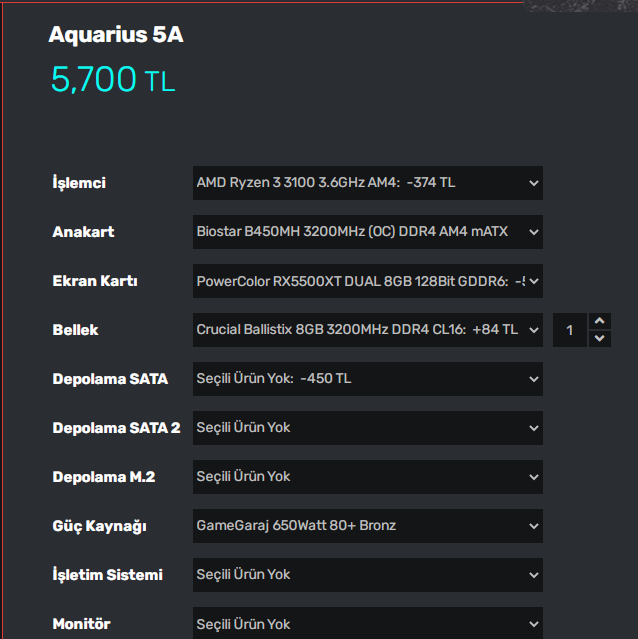638x639 pixels.
Task: Open the Ekran Kartı PowerColor dropdown
Action: click(x=367, y=281)
